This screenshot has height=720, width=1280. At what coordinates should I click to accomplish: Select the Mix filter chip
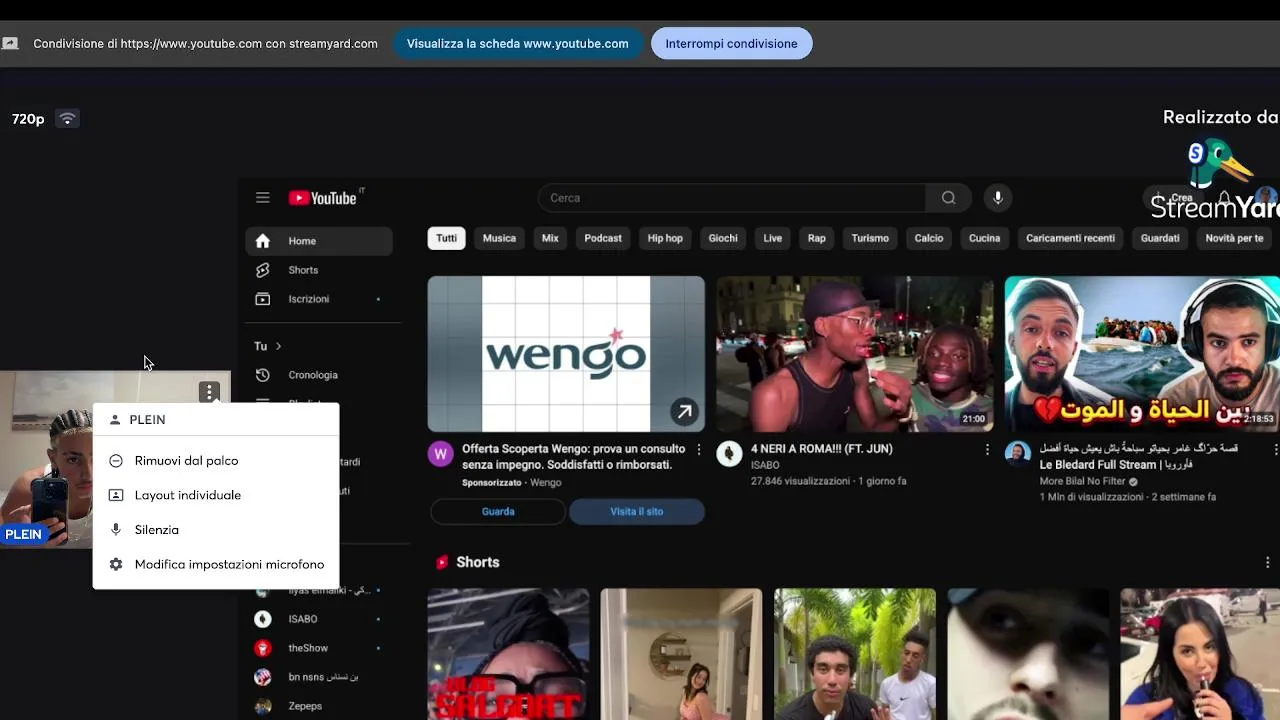tap(550, 238)
